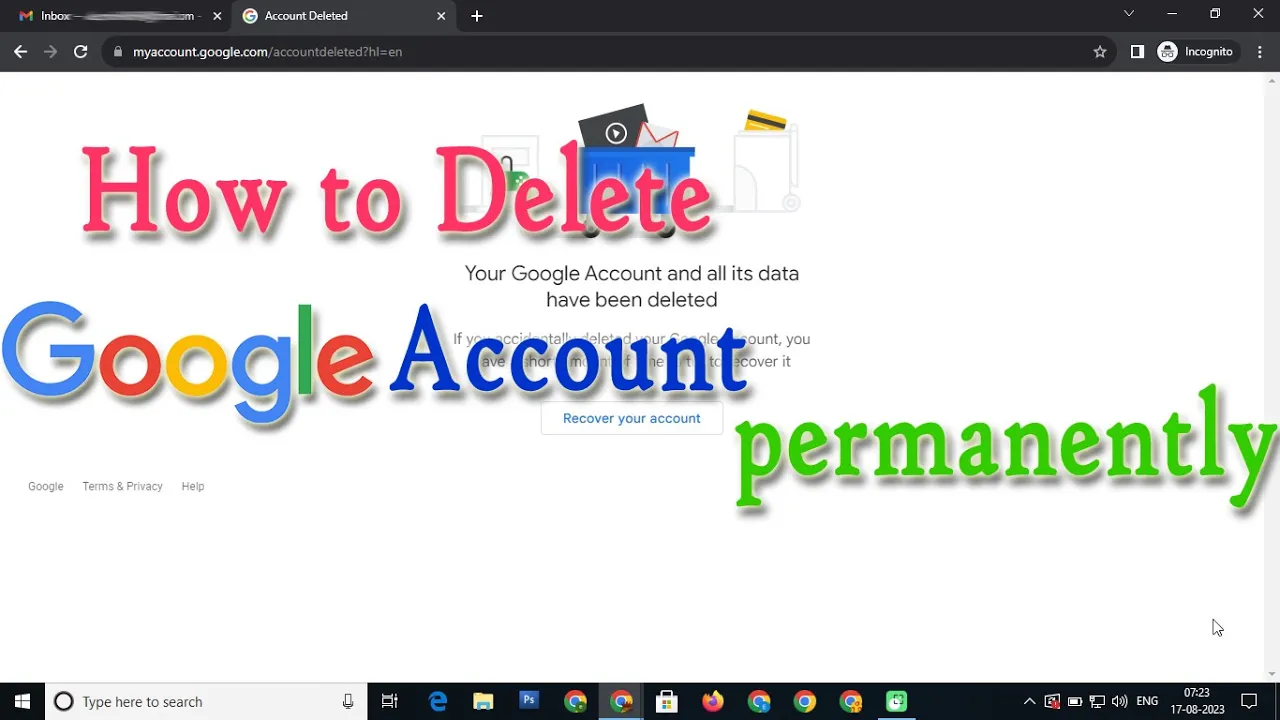Screen dimensions: 1280x720
Task: Click the Recover your account button
Action: point(632,418)
